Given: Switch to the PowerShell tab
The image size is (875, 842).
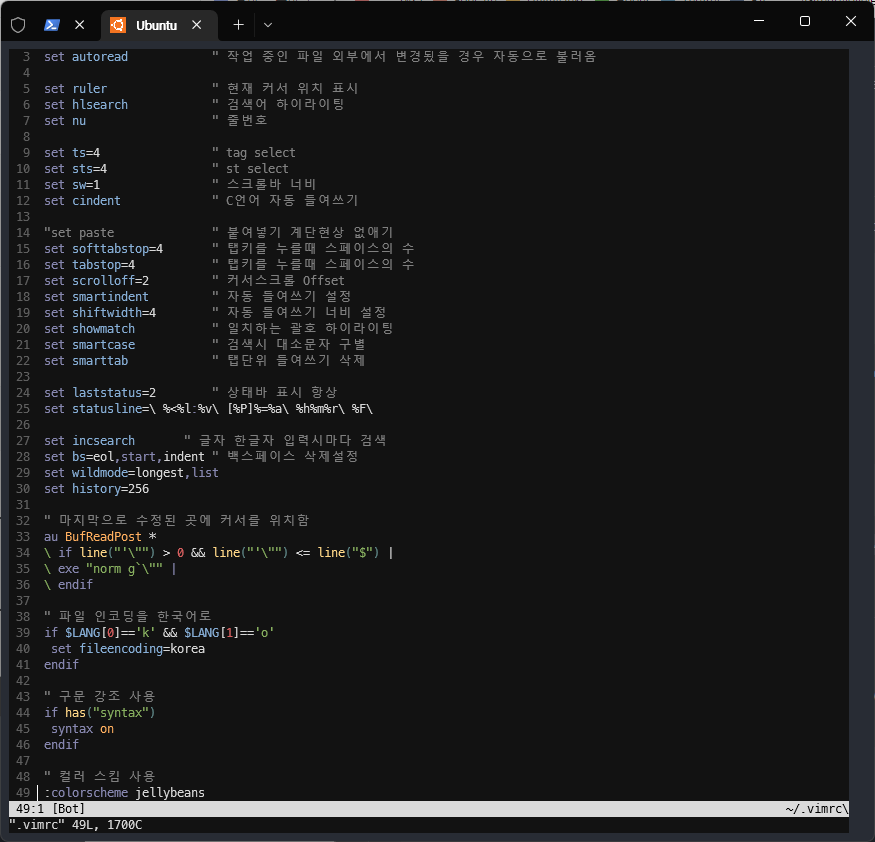Looking at the screenshot, I should pyautogui.click(x=52, y=25).
